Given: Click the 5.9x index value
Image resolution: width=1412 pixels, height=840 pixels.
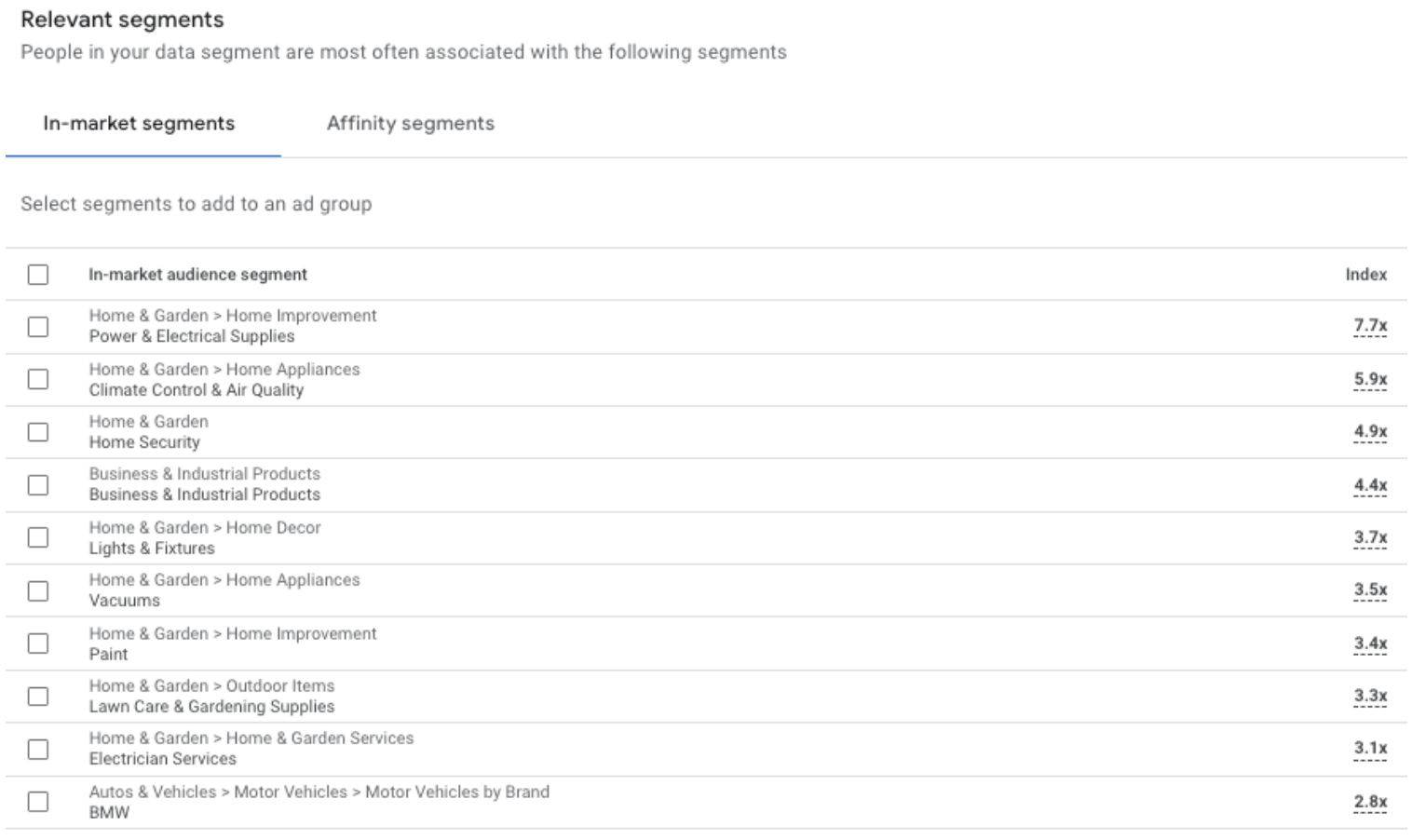Looking at the screenshot, I should (1370, 379).
